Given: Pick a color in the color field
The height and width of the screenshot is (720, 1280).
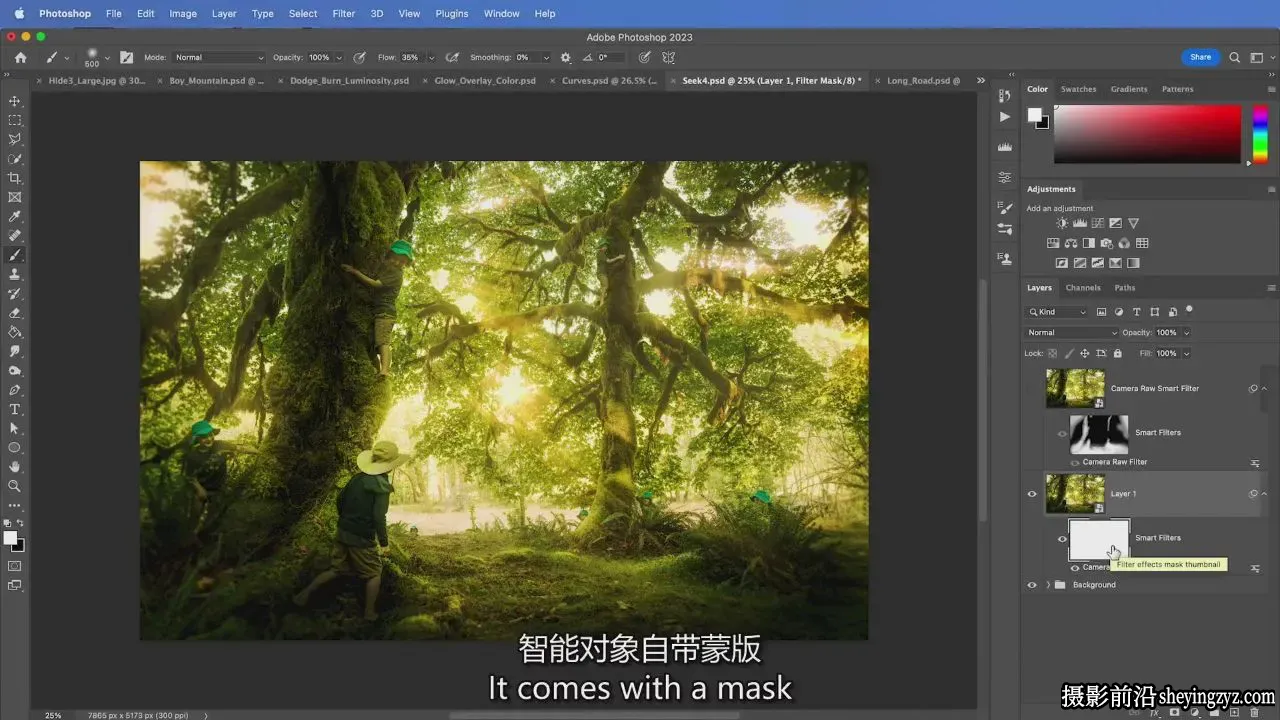Looking at the screenshot, I should [1147, 134].
